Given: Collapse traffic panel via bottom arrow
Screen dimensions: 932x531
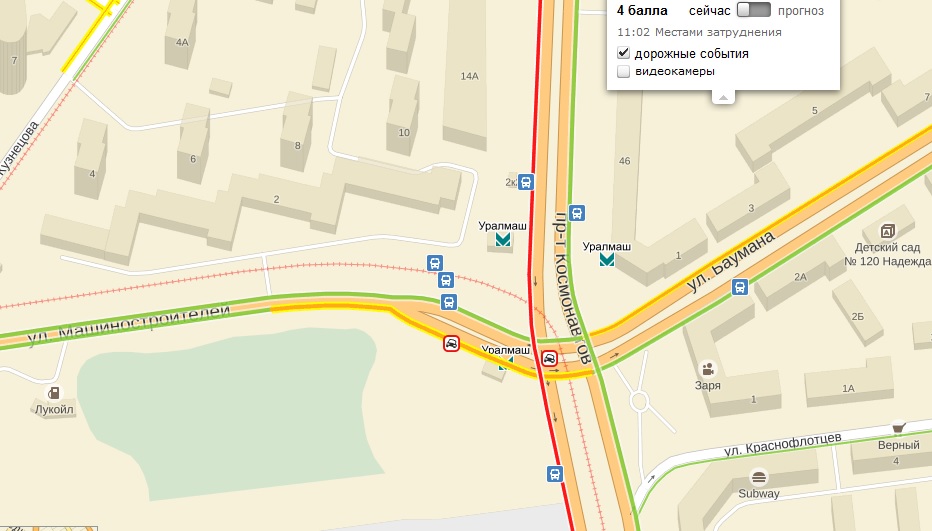Looking at the screenshot, I should pyautogui.click(x=723, y=98).
